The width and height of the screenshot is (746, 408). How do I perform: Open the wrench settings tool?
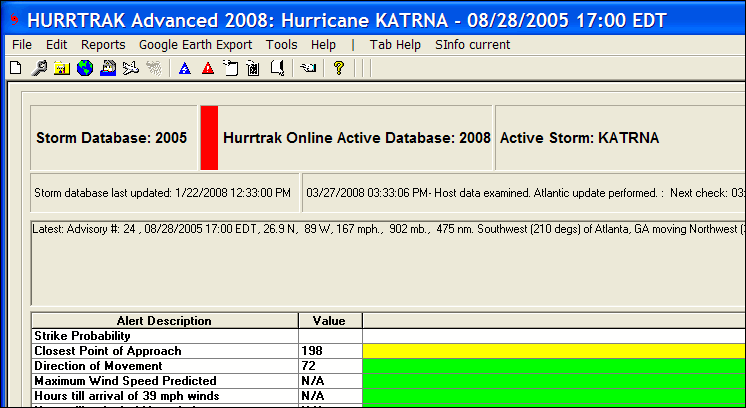[x=38, y=68]
